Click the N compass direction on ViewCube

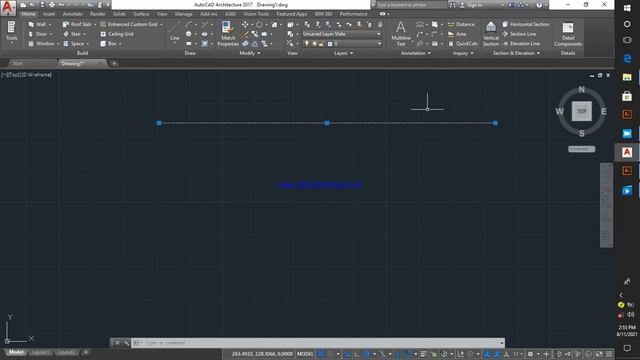coord(582,89)
